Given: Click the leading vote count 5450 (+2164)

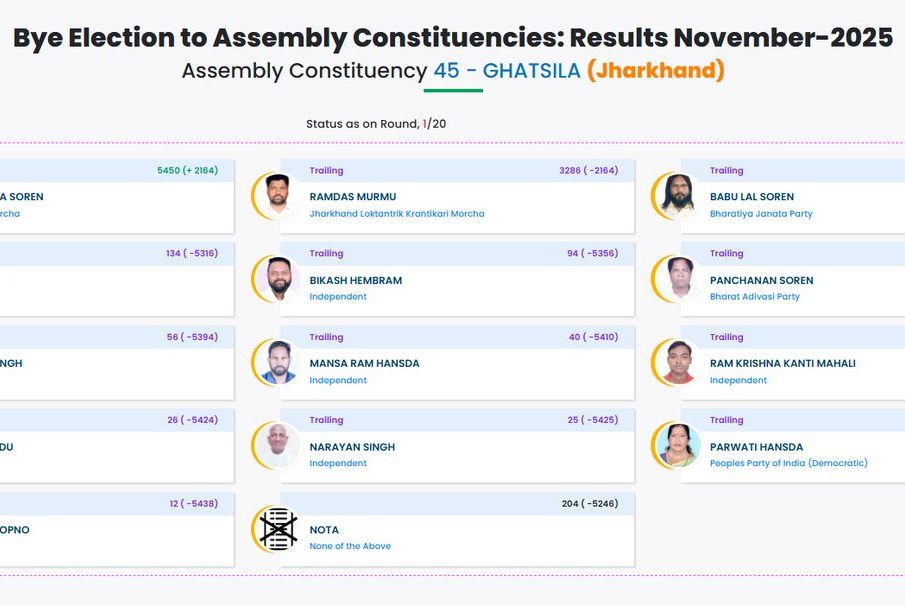Looking at the screenshot, I should [x=187, y=171].
